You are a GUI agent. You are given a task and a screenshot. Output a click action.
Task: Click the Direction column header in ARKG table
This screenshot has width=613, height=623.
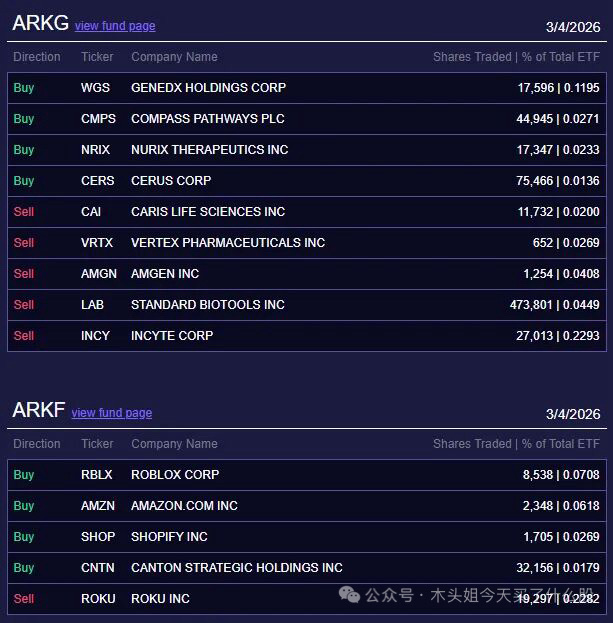37,57
